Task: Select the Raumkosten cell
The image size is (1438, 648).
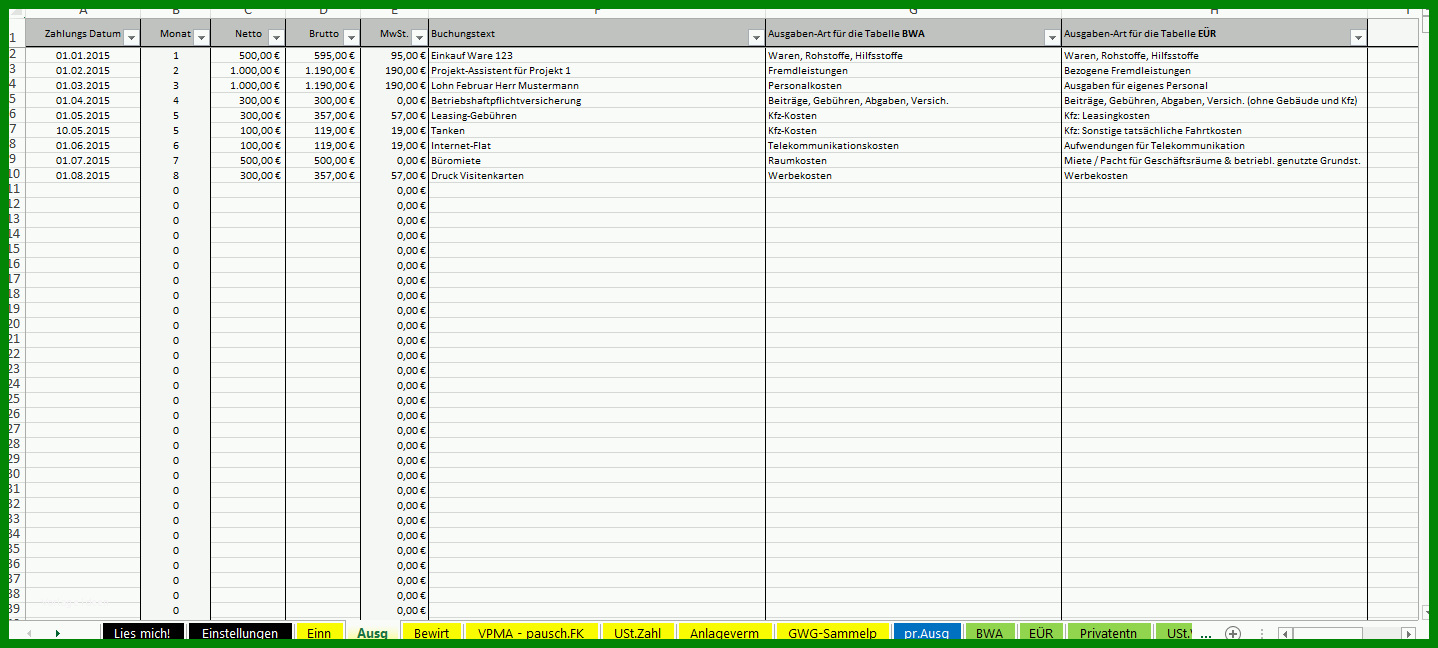Action: tap(913, 161)
